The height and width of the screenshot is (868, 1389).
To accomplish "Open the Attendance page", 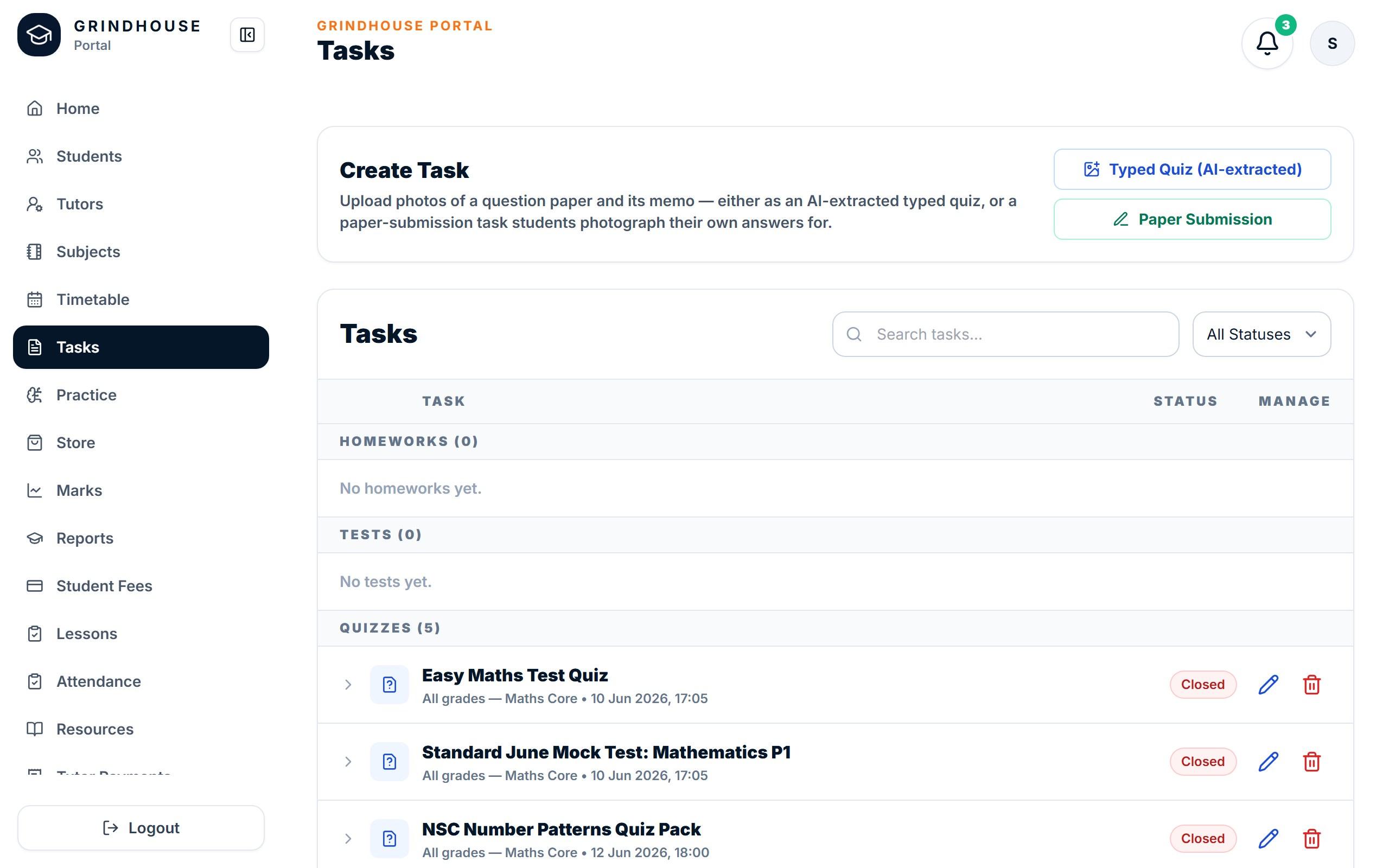I will point(141,681).
